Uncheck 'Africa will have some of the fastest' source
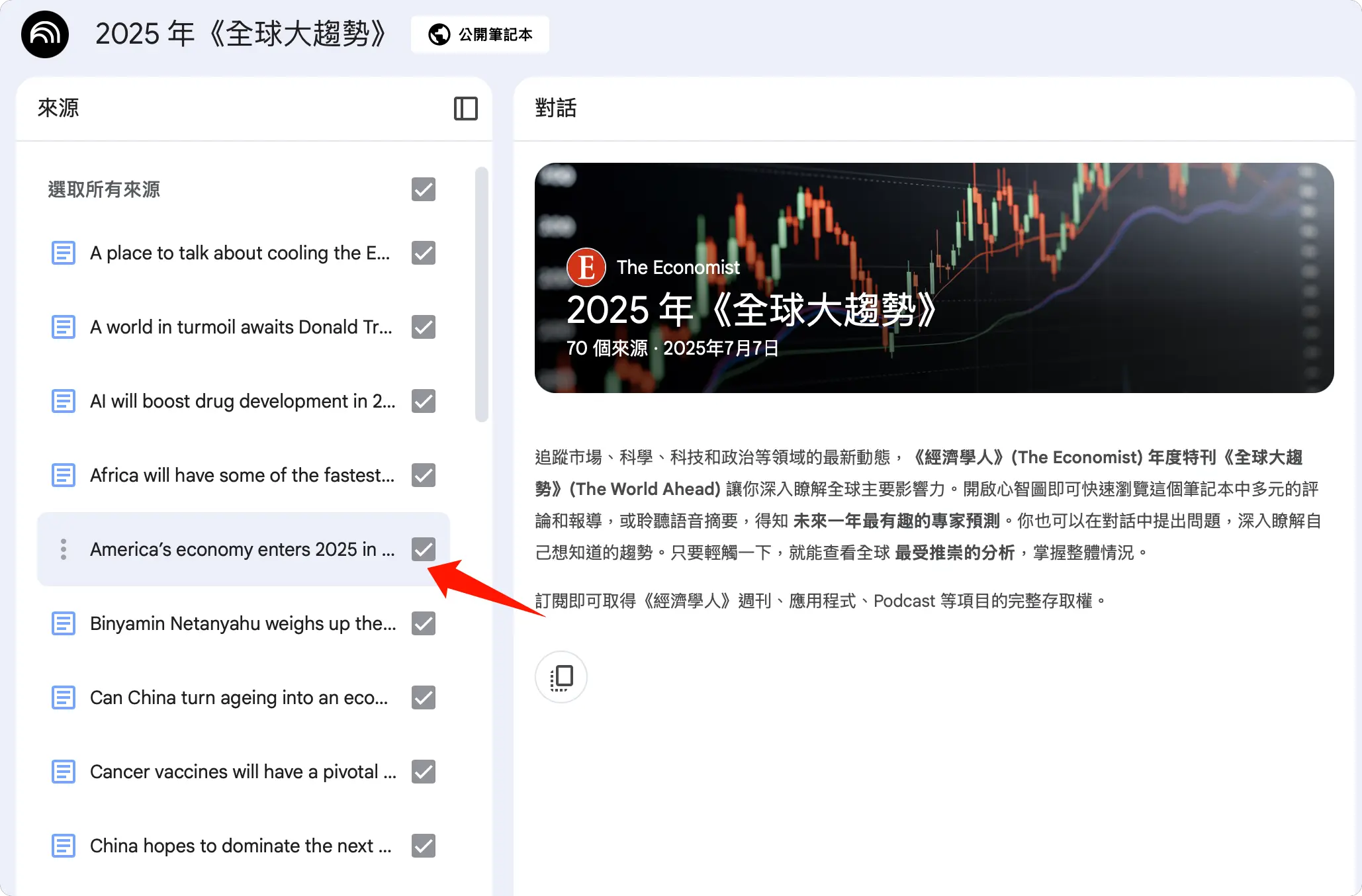The width and height of the screenshot is (1362, 896). 424,475
